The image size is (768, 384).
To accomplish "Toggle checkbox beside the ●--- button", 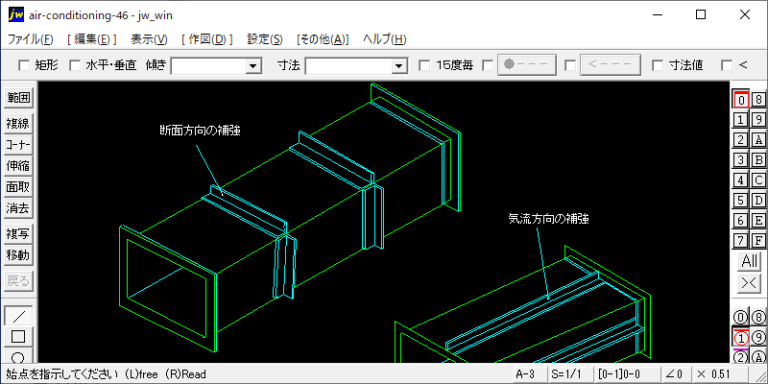I will (488, 65).
